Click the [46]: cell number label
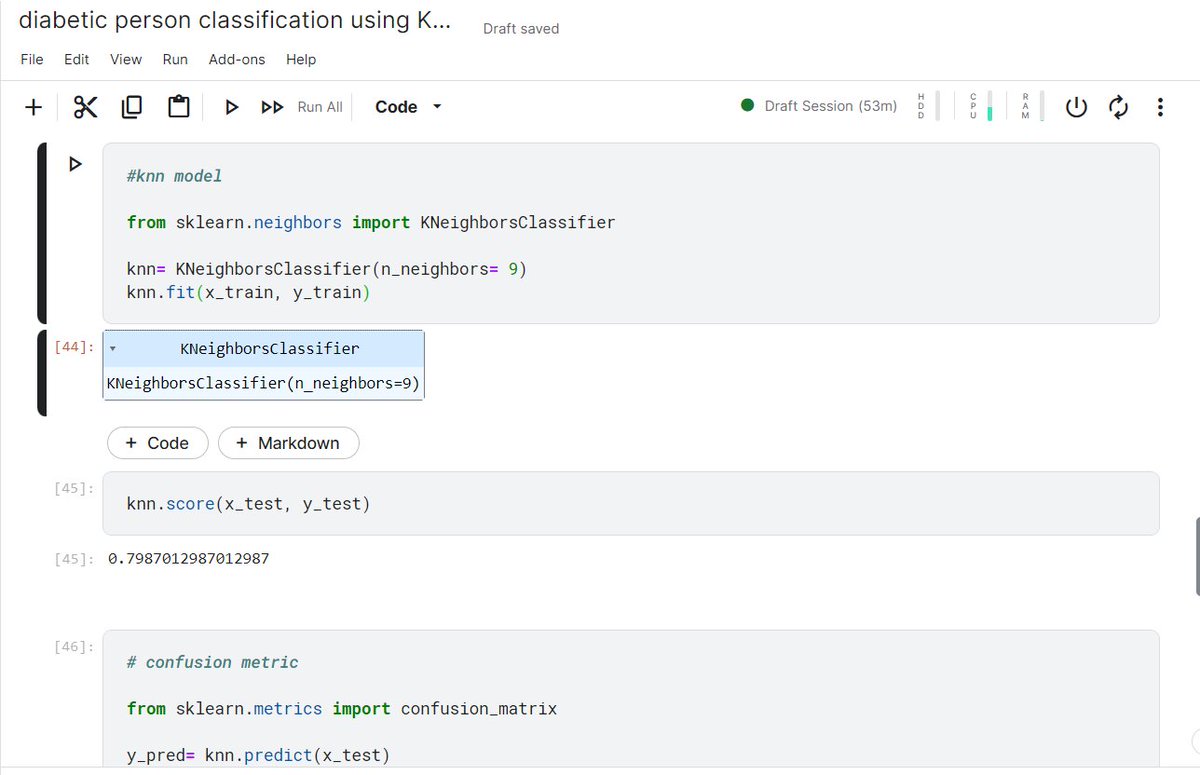This screenshot has height=775, width=1200. tap(75, 647)
